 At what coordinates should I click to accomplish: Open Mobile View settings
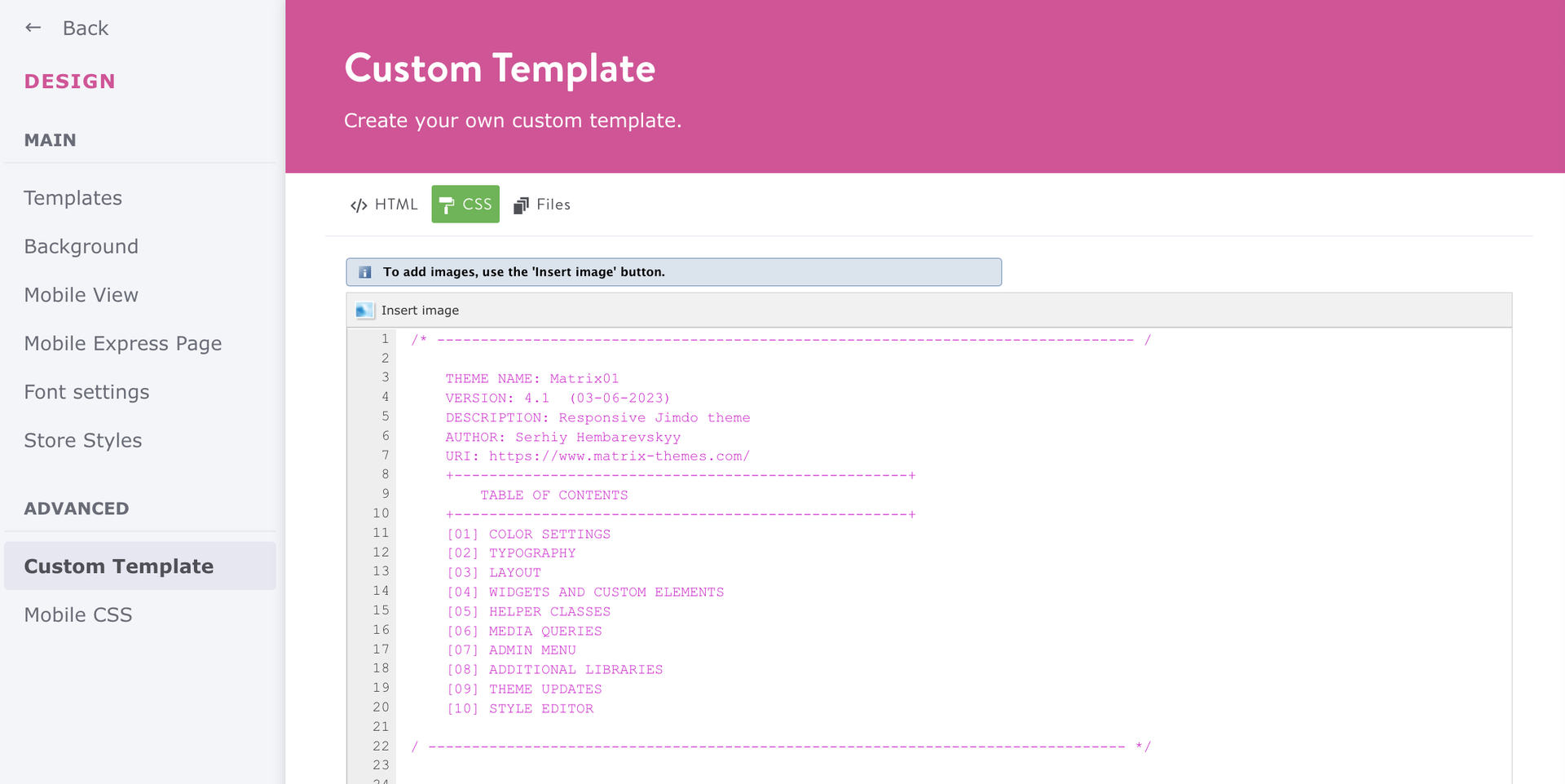click(81, 294)
